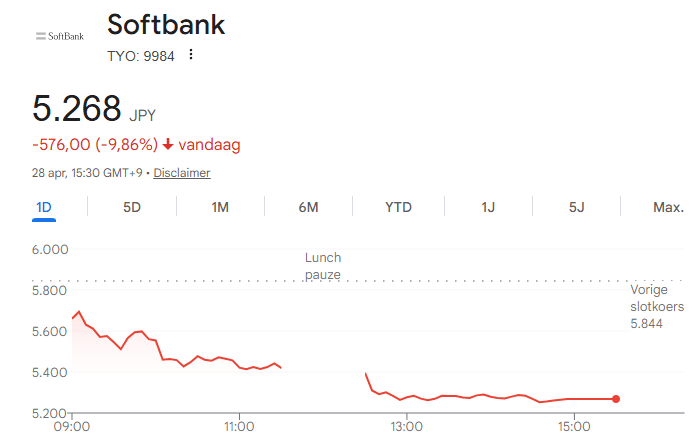Click the Lunch pauze chart label

(x=322, y=265)
